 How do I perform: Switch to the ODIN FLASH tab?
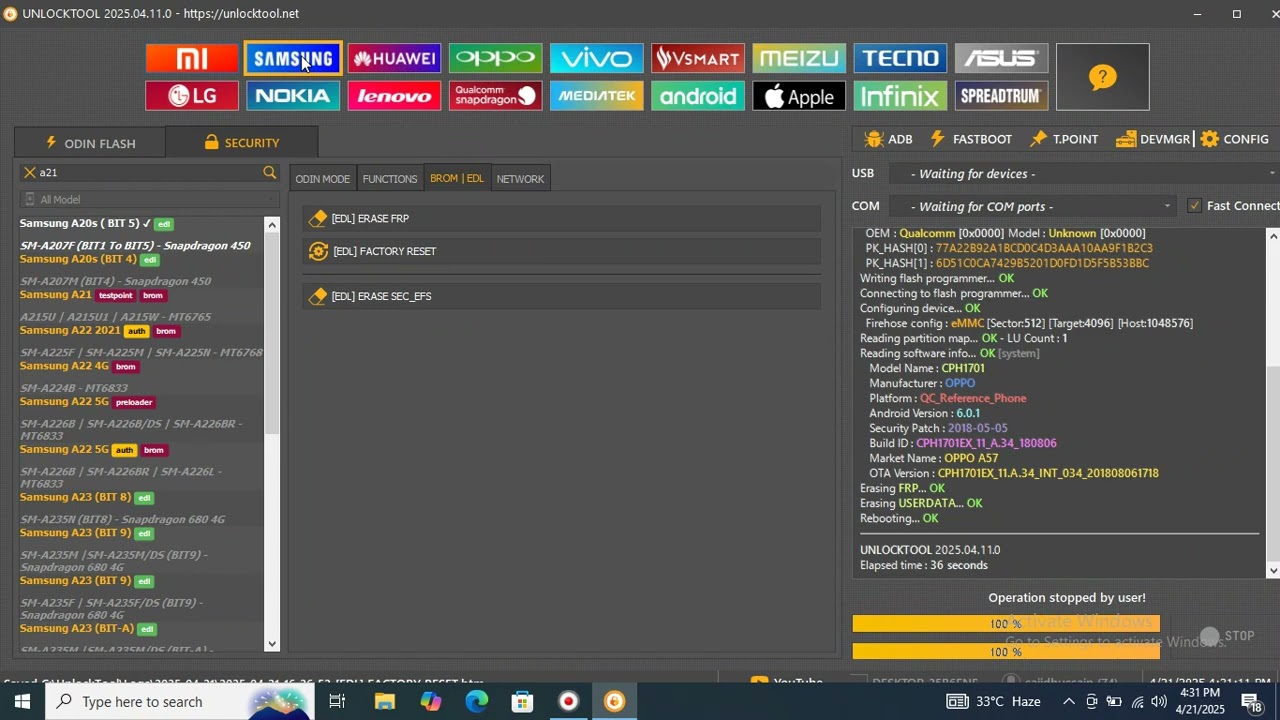pos(90,143)
